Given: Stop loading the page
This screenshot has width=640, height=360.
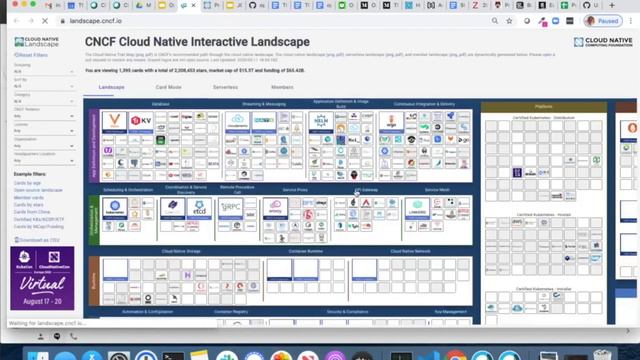Looking at the screenshot, I should pyautogui.click(x=45, y=21).
